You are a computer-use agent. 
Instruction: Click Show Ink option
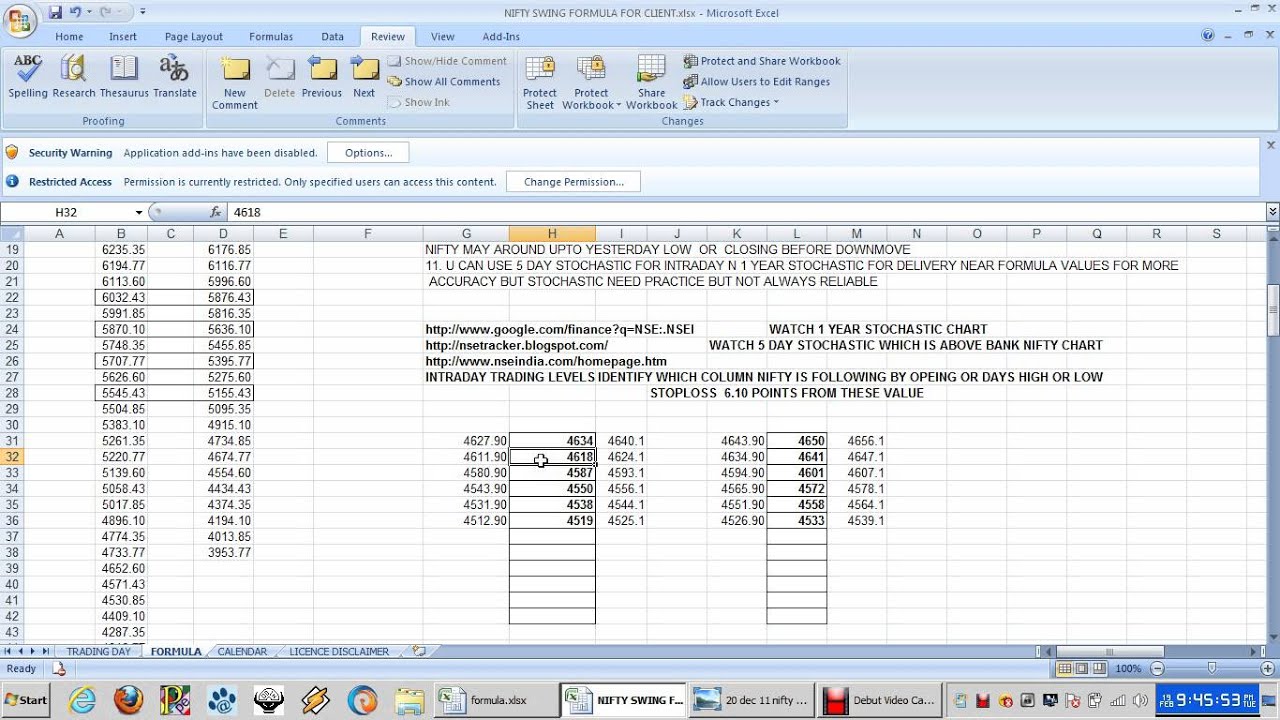418,102
